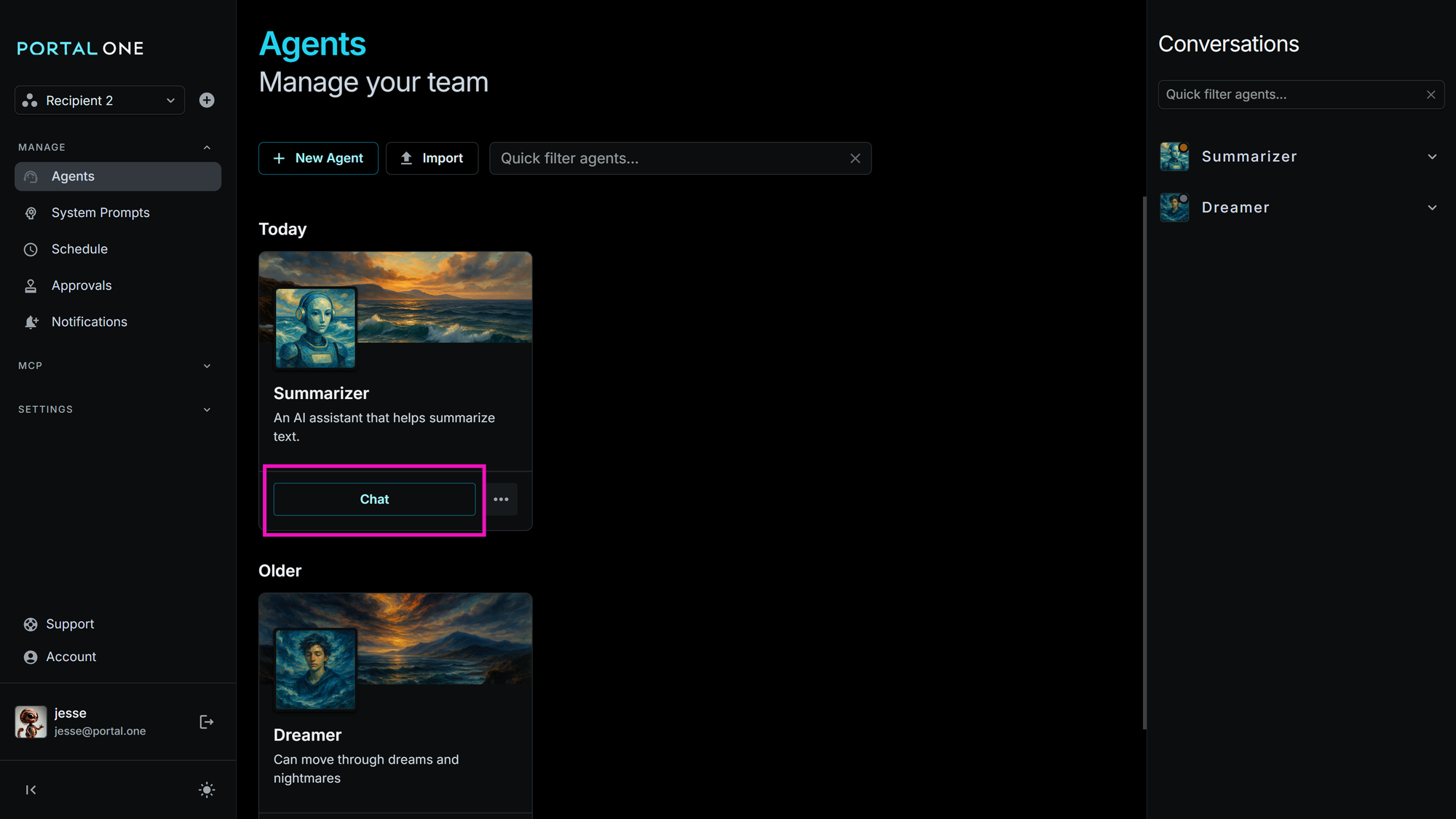Viewport: 1456px width, 819px height.
Task: Open Summarizer card's three-dots menu
Action: [501, 499]
